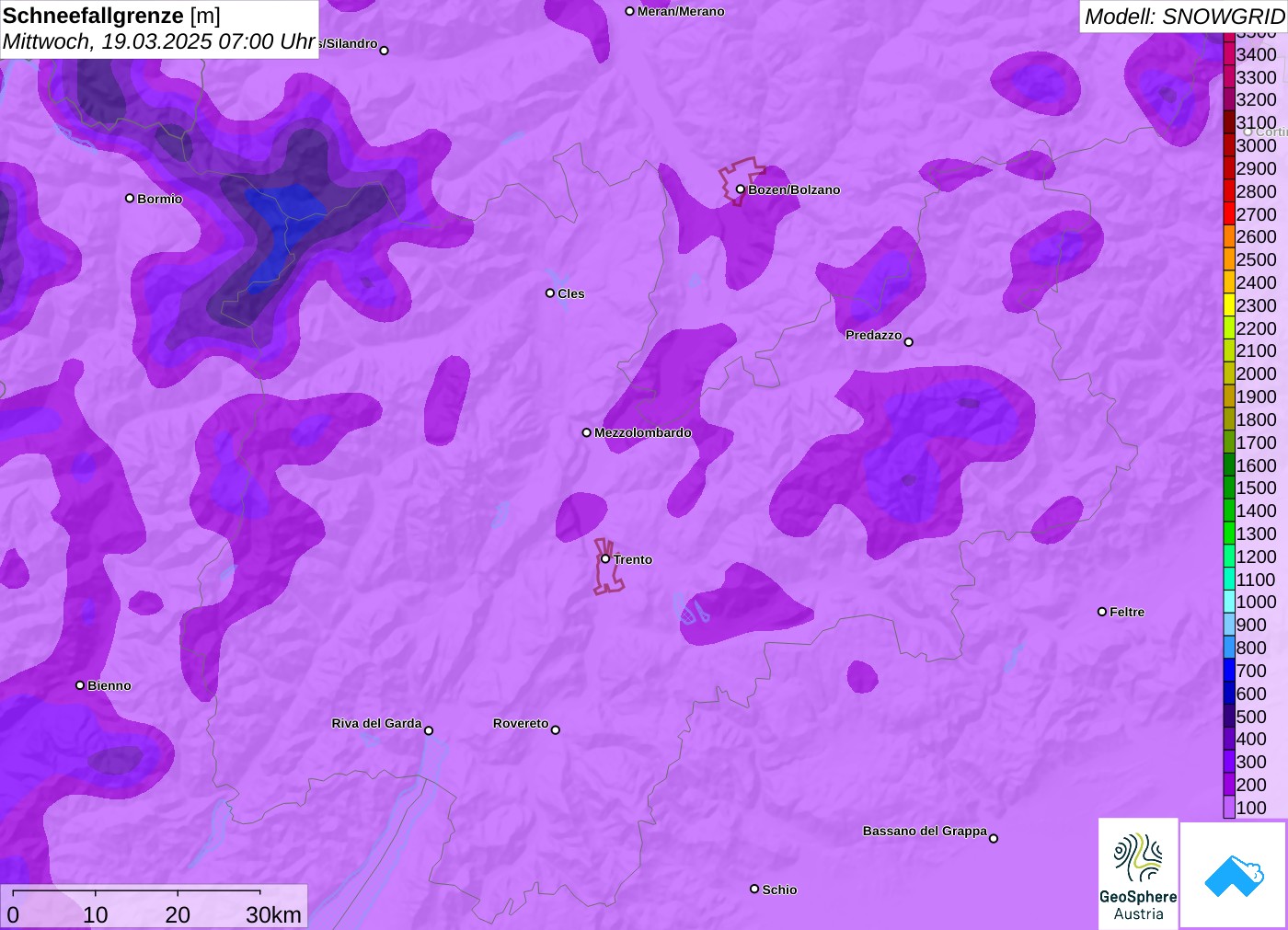Click the 0–30km scale bar

pos(154,906)
